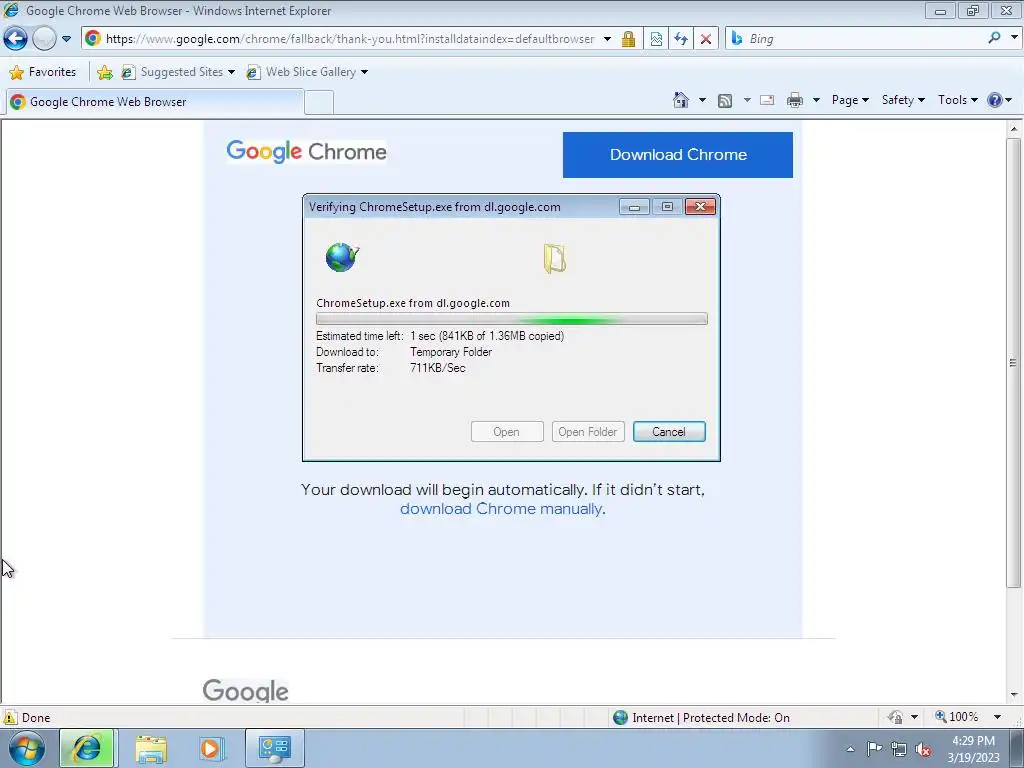Expand the zoom level dropdown arrow
The width and height of the screenshot is (1024, 768).
point(997,717)
